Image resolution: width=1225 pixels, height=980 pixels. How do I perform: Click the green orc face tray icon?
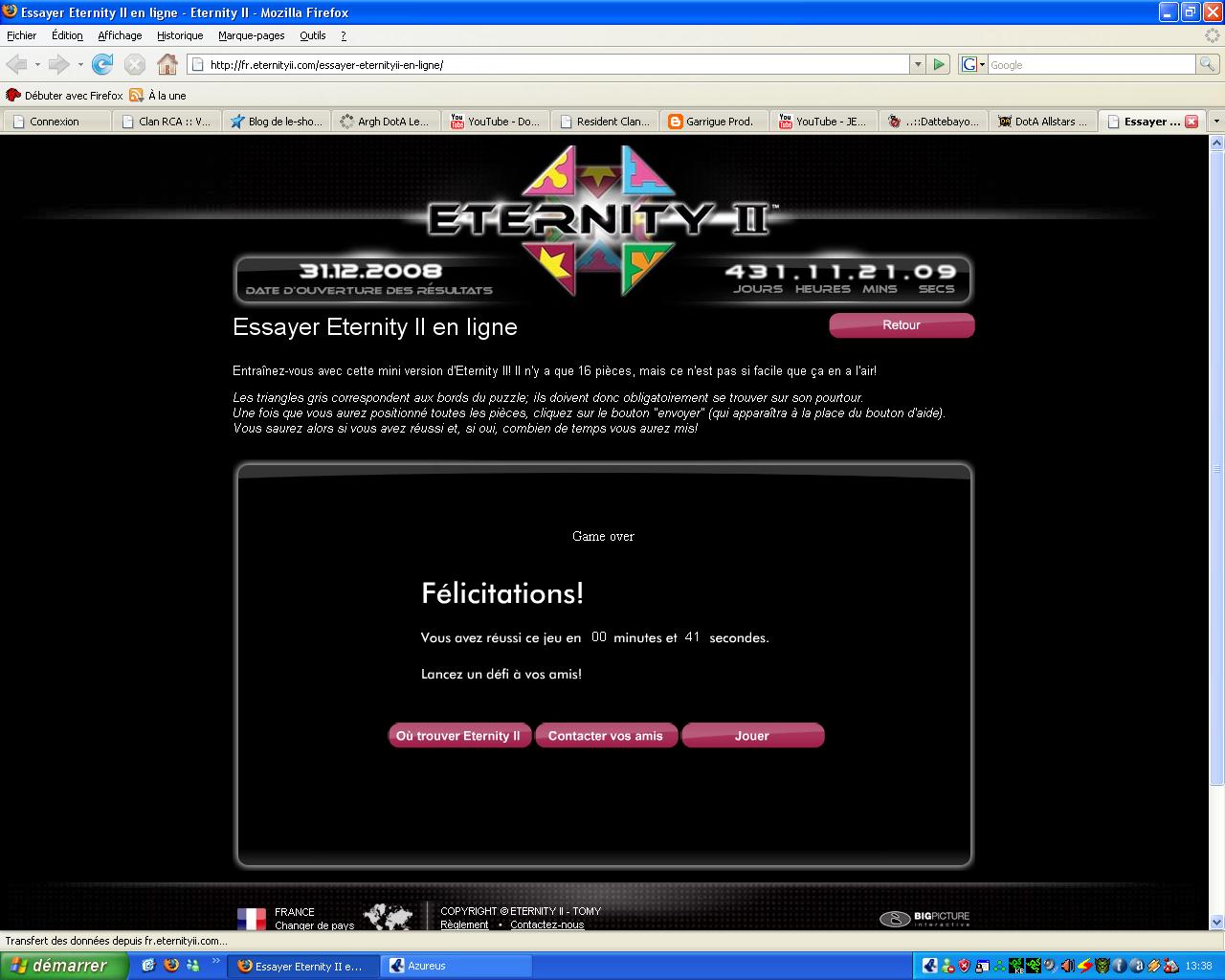click(x=1102, y=966)
